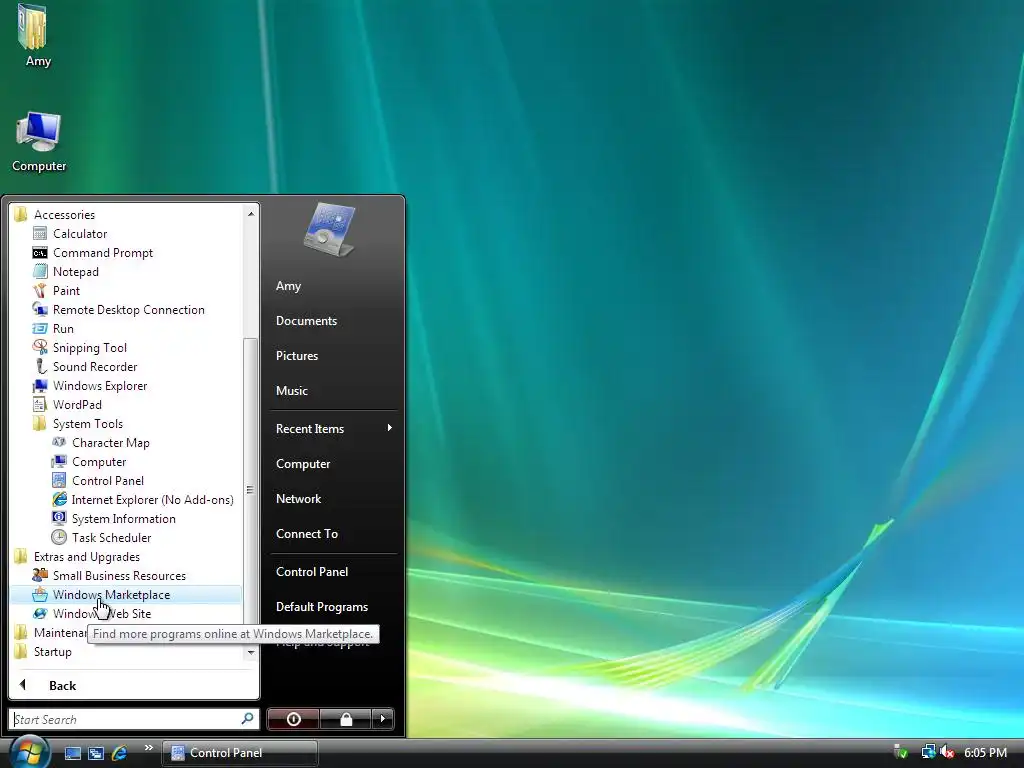Open Windows Explorer from Accessories
This screenshot has height=768, width=1024.
(100, 385)
